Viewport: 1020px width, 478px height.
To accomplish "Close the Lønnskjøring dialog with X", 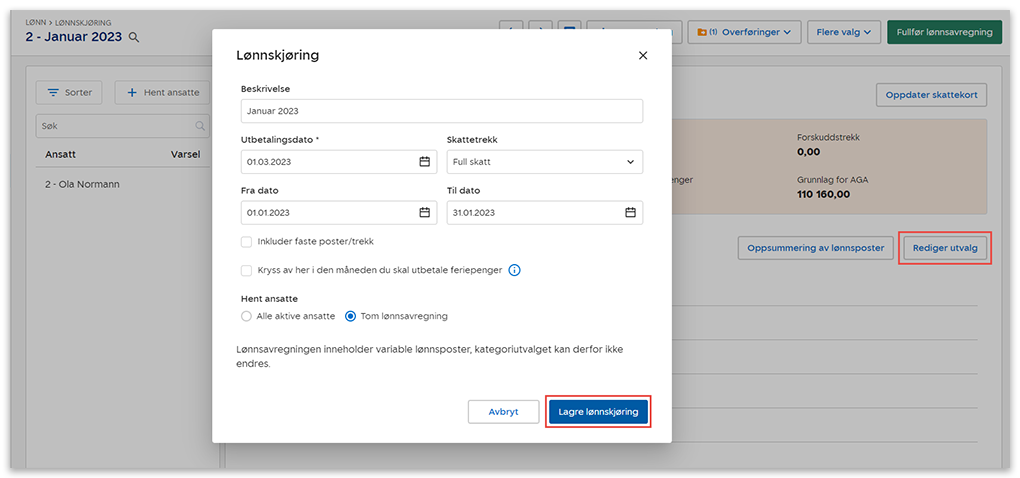I will tap(643, 56).
